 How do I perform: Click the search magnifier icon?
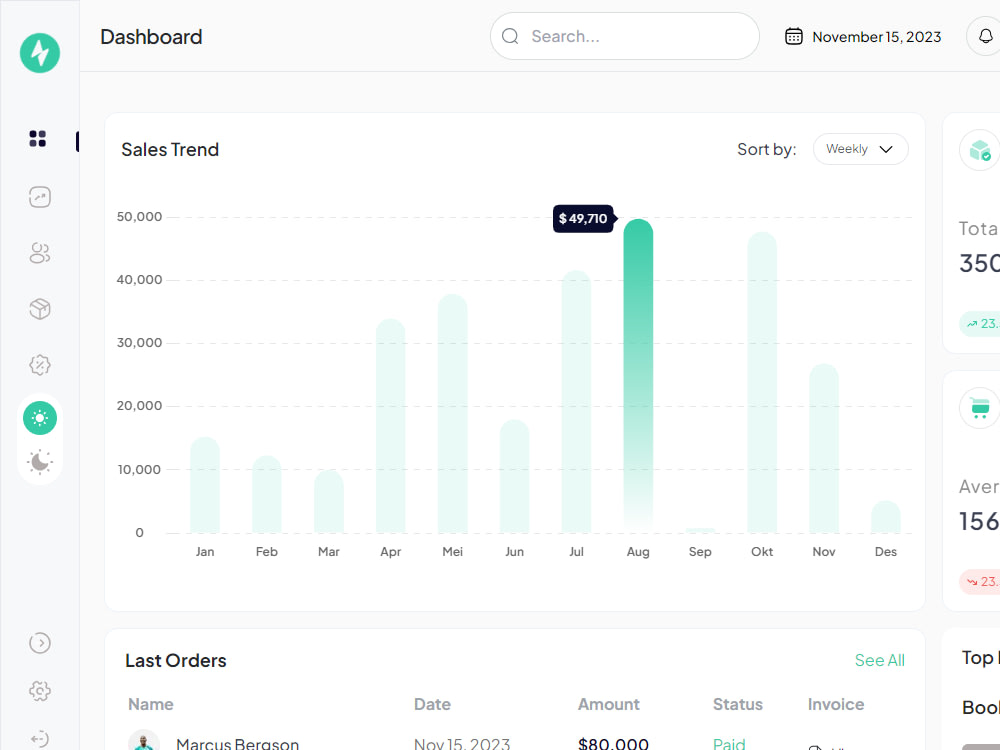pos(510,36)
